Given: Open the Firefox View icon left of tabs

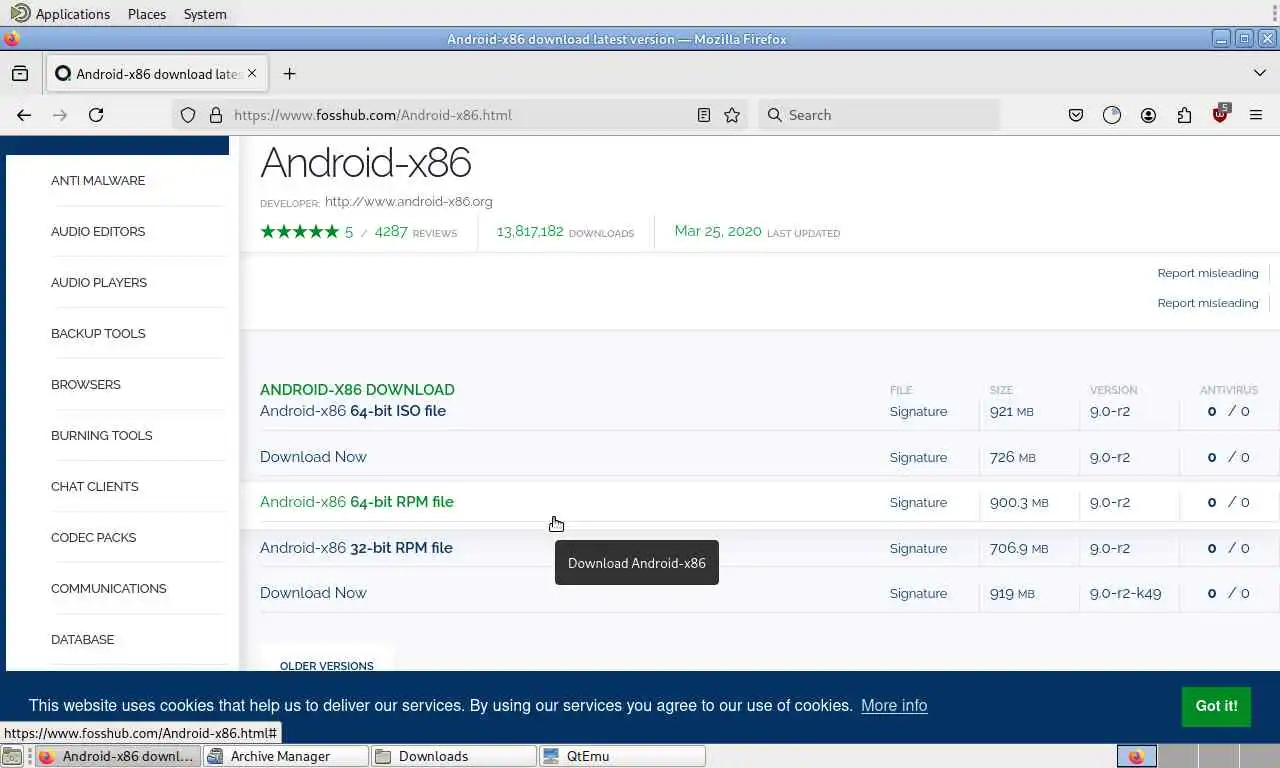Looking at the screenshot, I should (x=20, y=73).
